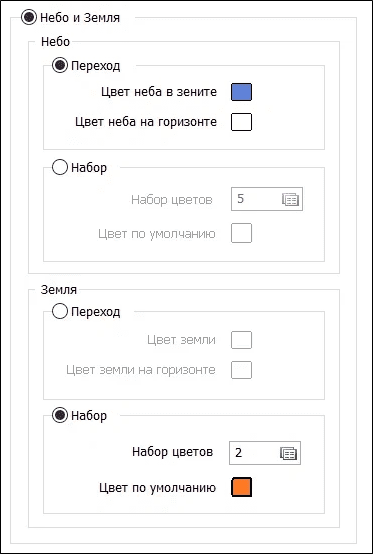The width and height of the screenshot is (373, 554).
Task: Click the disabled Цвет по умолчанию swatch under Небо
Action: [241, 233]
